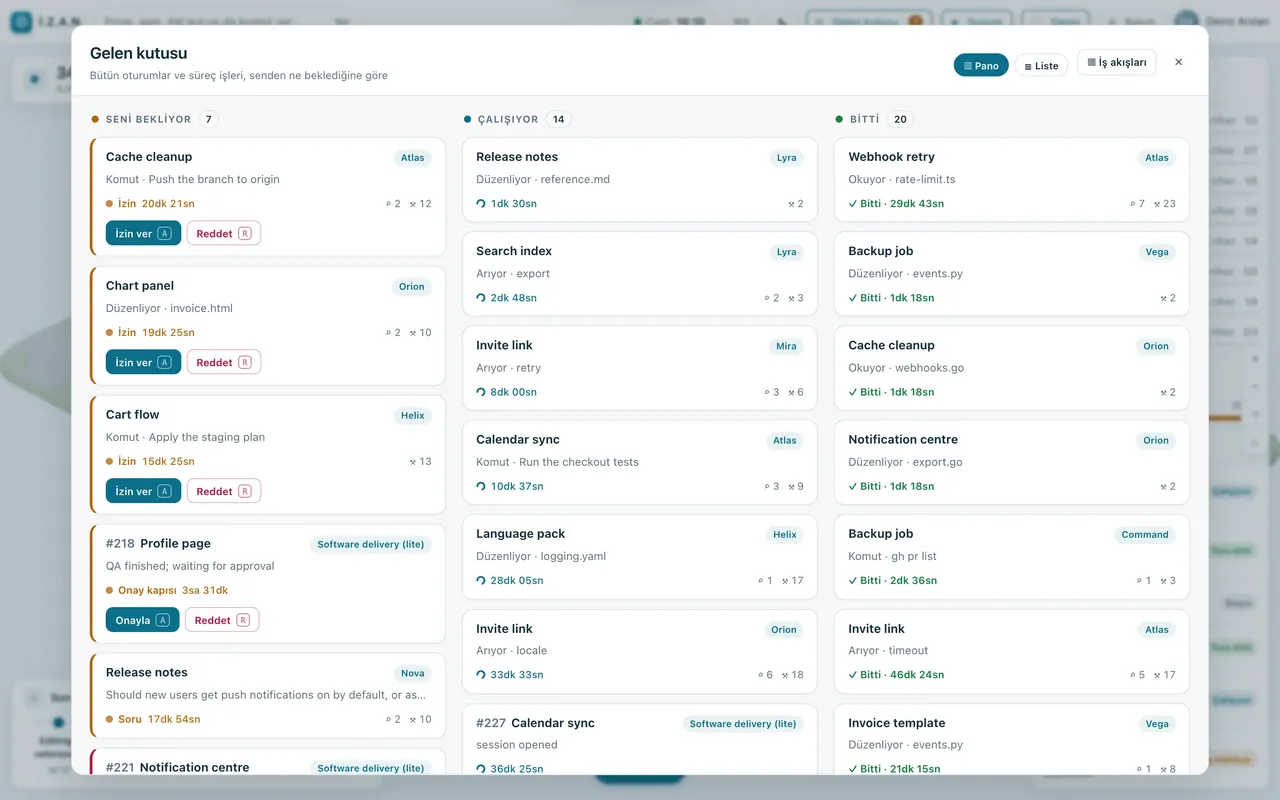Open the Release notes question from Nova
Screen dimensions: 1280x800
pos(268,695)
